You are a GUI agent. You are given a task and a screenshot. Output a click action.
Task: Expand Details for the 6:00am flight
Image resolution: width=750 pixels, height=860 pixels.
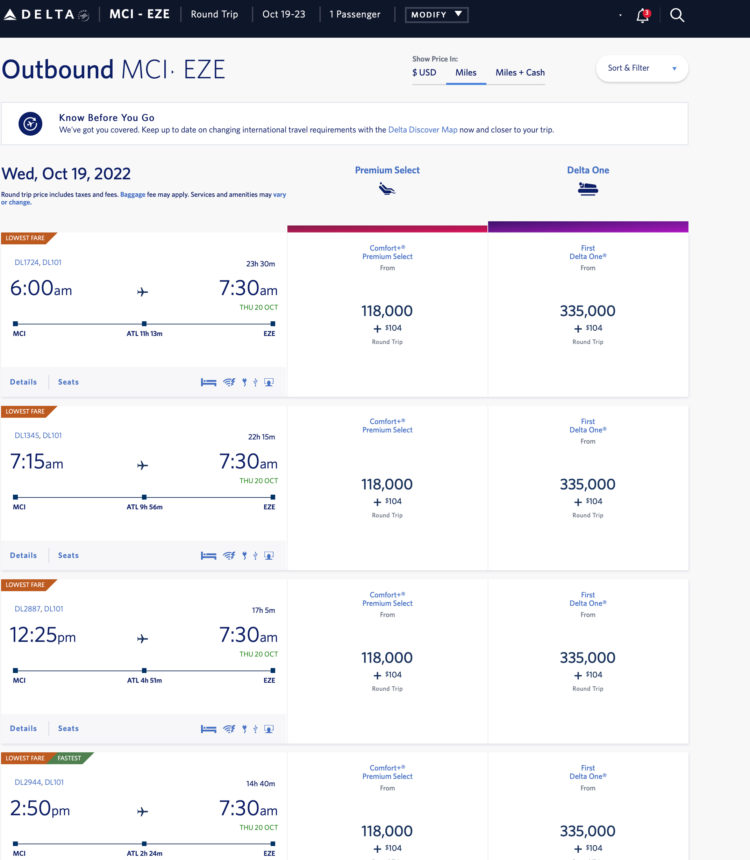coord(23,382)
